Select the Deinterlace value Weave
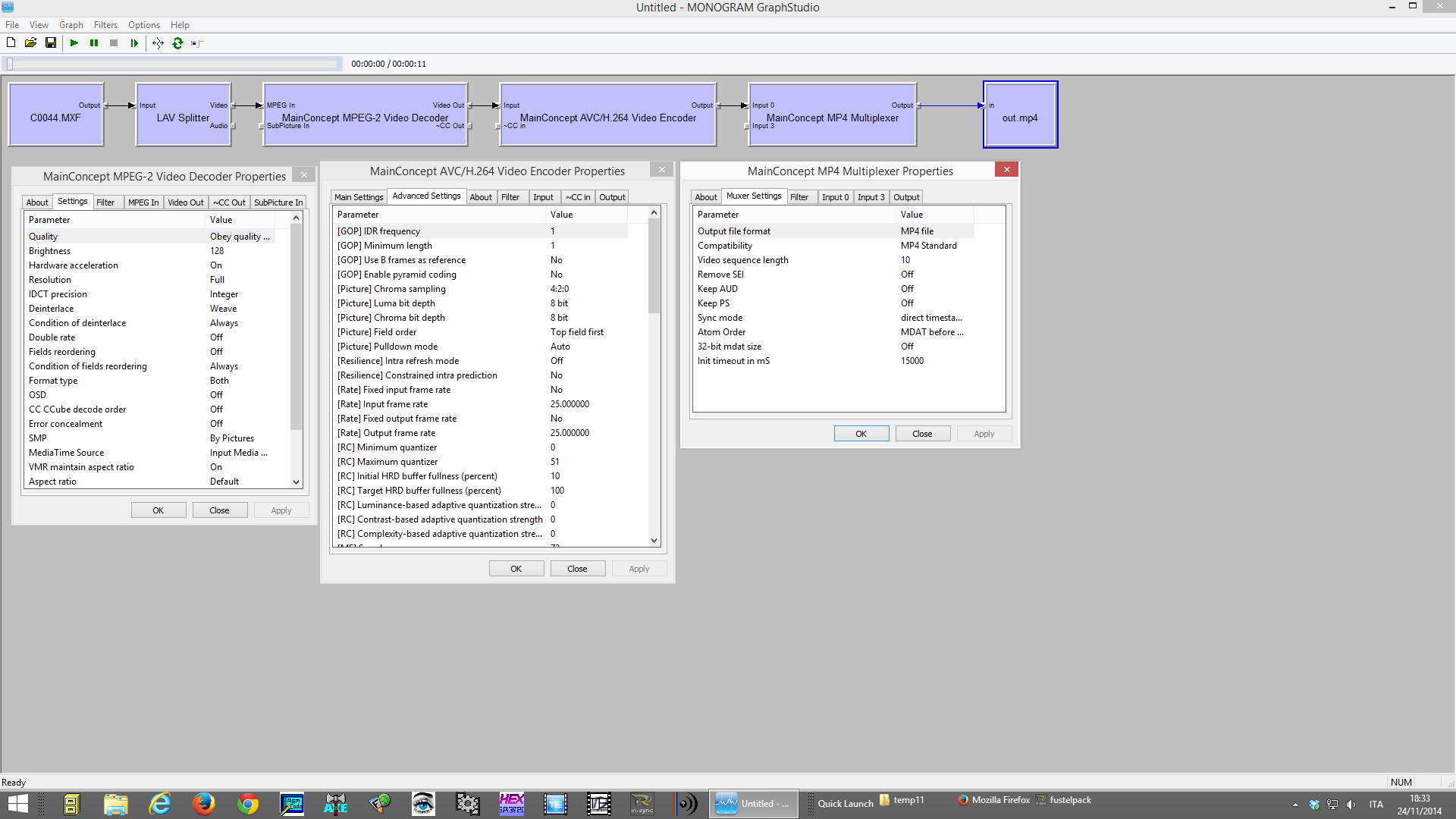 (x=223, y=309)
